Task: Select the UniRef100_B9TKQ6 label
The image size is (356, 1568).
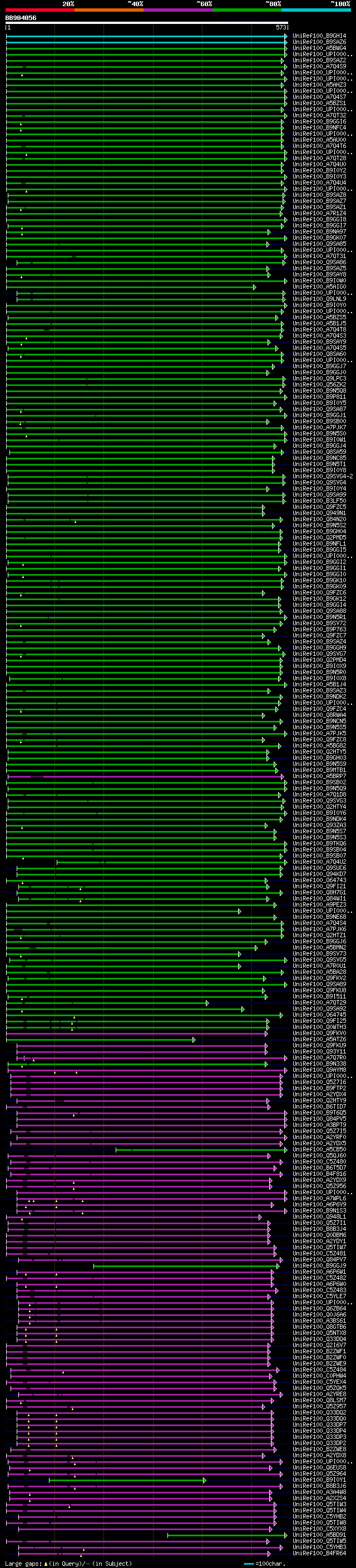Action: pyautogui.click(x=319, y=843)
